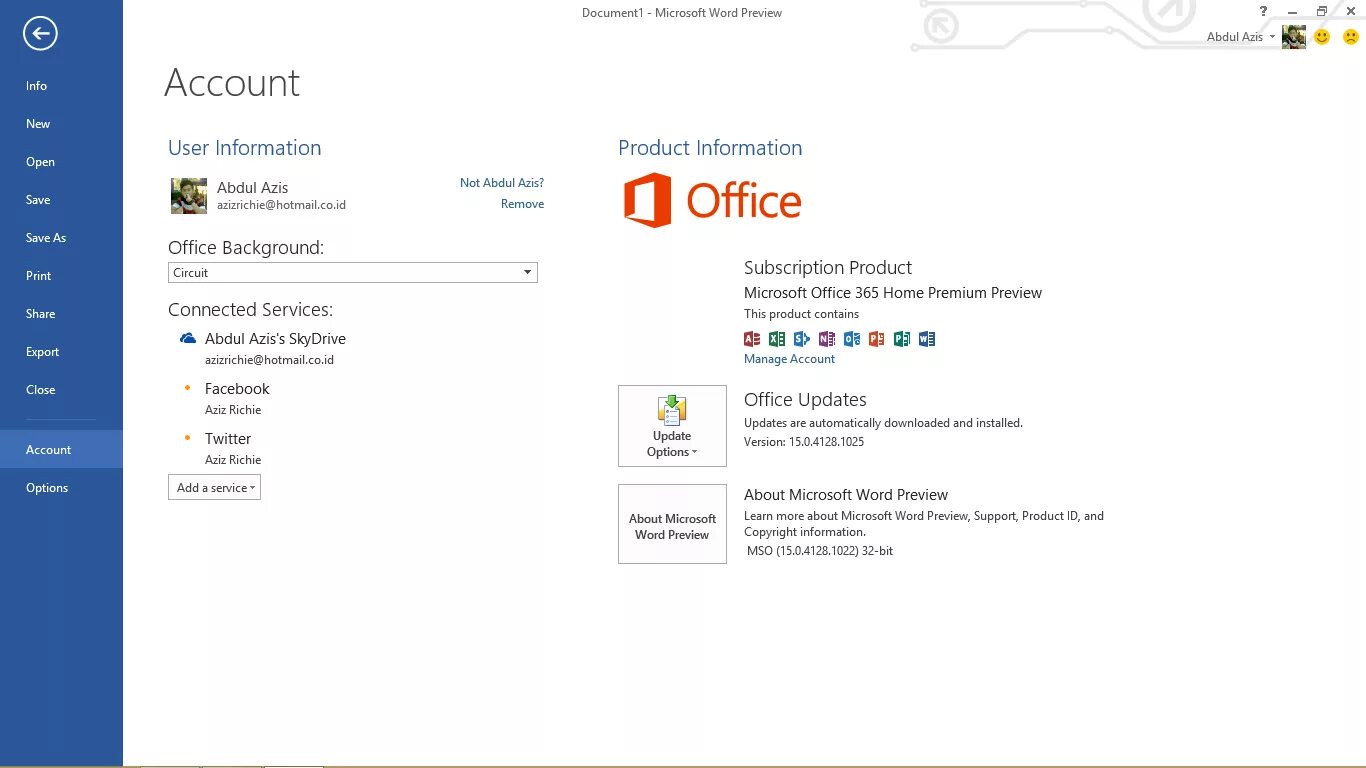1366x768 pixels.
Task: Click the OneNote product icon
Action: pyautogui.click(x=827, y=339)
